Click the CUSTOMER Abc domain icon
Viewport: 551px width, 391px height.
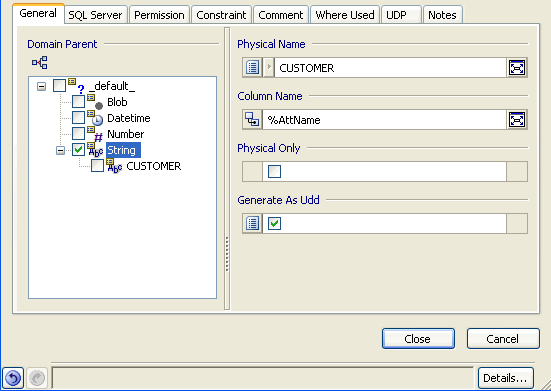point(115,166)
